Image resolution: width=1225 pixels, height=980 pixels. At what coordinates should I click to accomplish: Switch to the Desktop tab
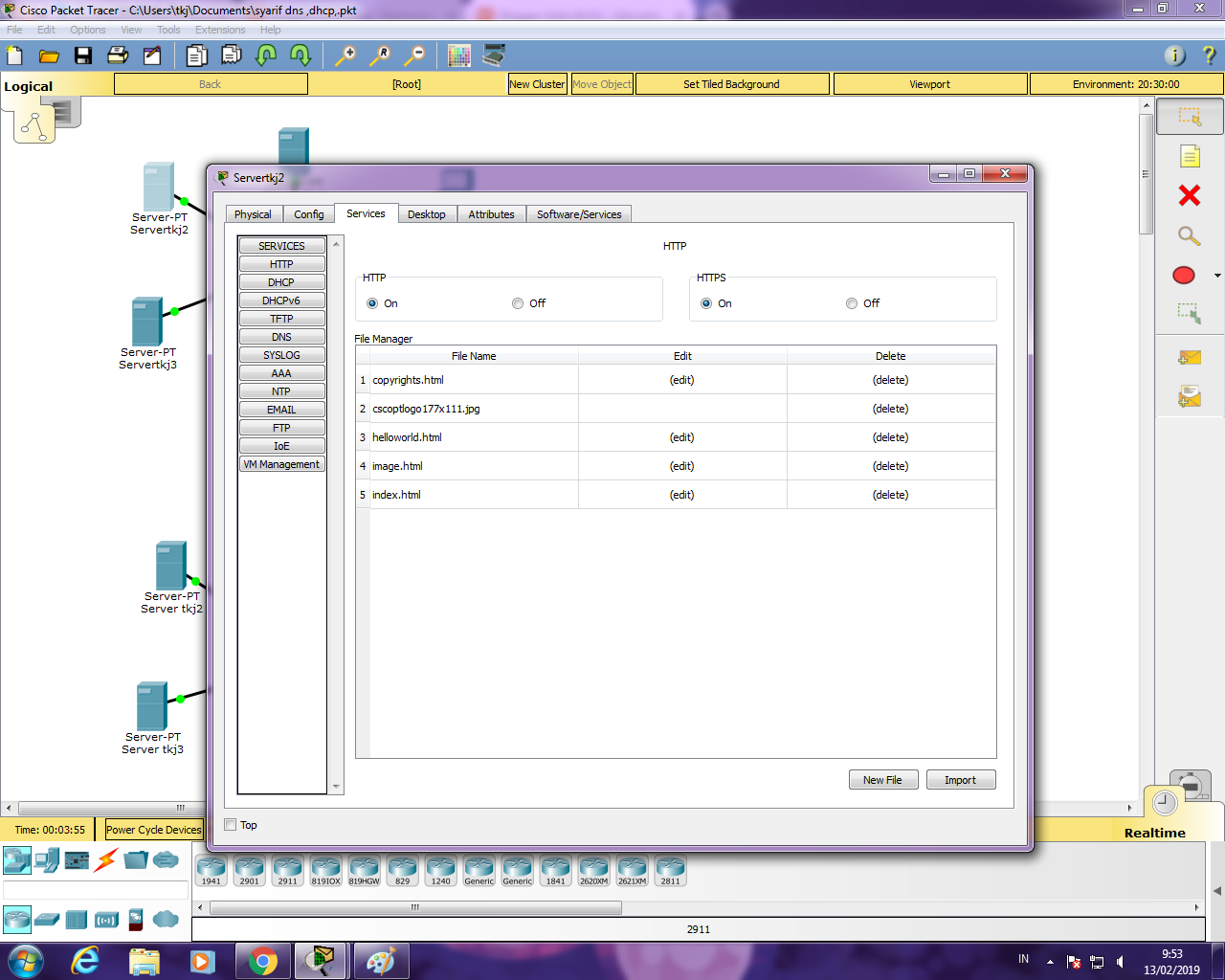tap(426, 214)
